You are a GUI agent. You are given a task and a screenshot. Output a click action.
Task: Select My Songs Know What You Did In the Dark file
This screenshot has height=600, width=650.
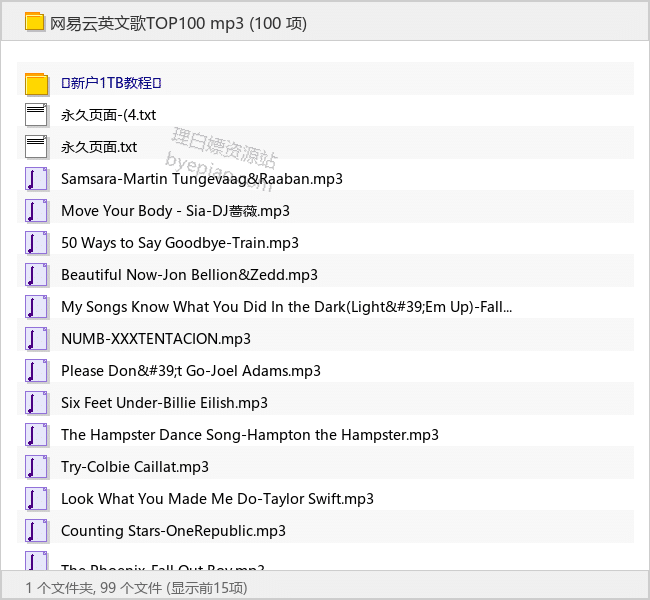pyautogui.click(x=287, y=307)
